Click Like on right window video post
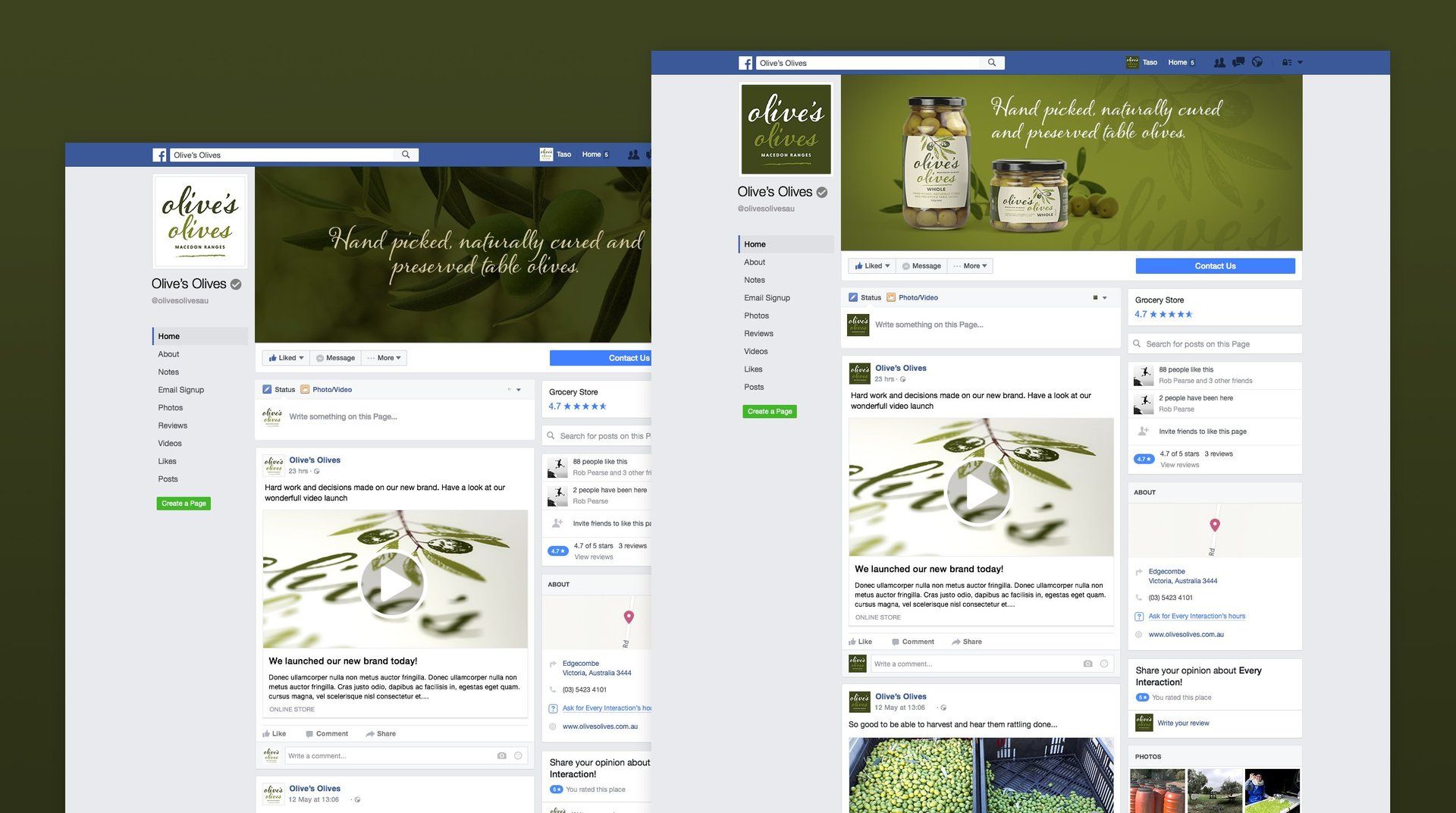Viewport: 1456px width, 813px height. (860, 642)
